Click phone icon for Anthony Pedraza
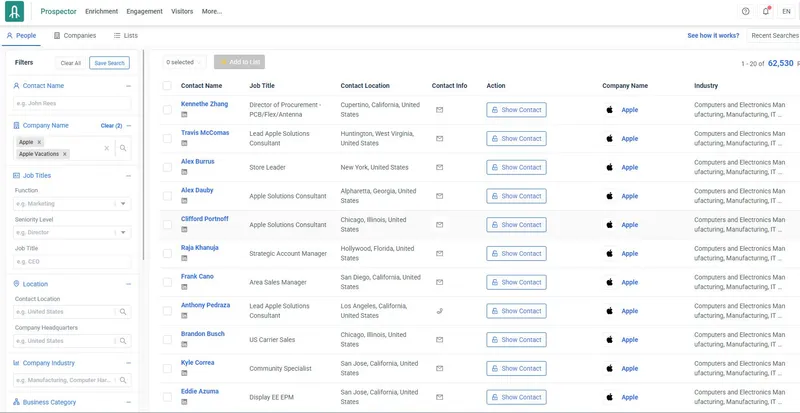 pyautogui.click(x=439, y=311)
